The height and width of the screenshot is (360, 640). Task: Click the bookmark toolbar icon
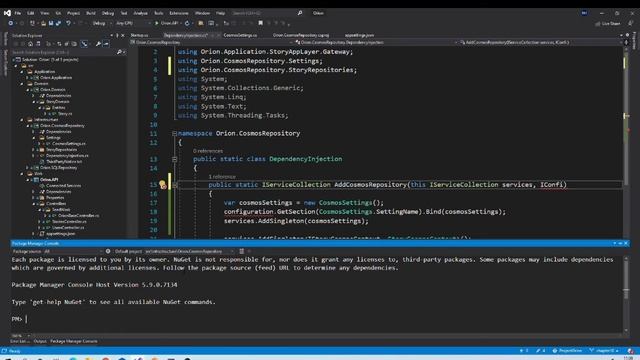click(260, 23)
